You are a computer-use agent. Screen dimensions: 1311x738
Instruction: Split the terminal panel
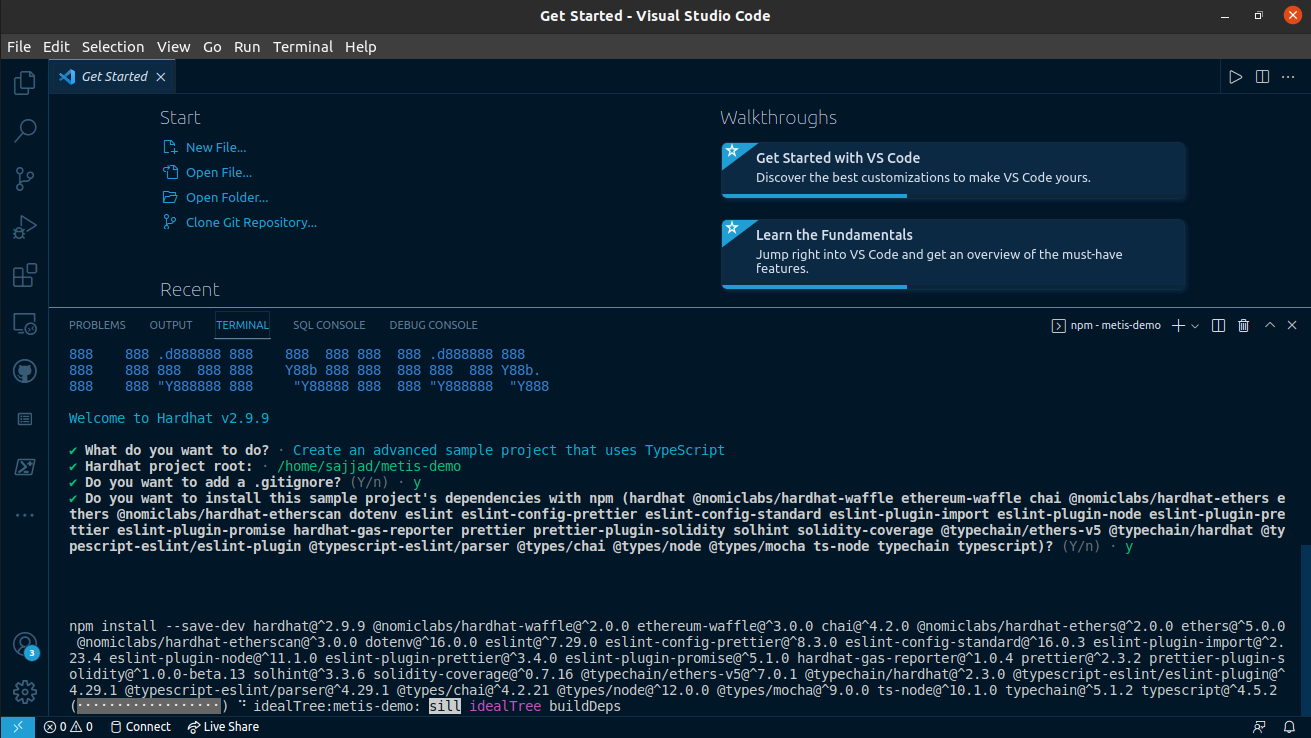point(1218,325)
